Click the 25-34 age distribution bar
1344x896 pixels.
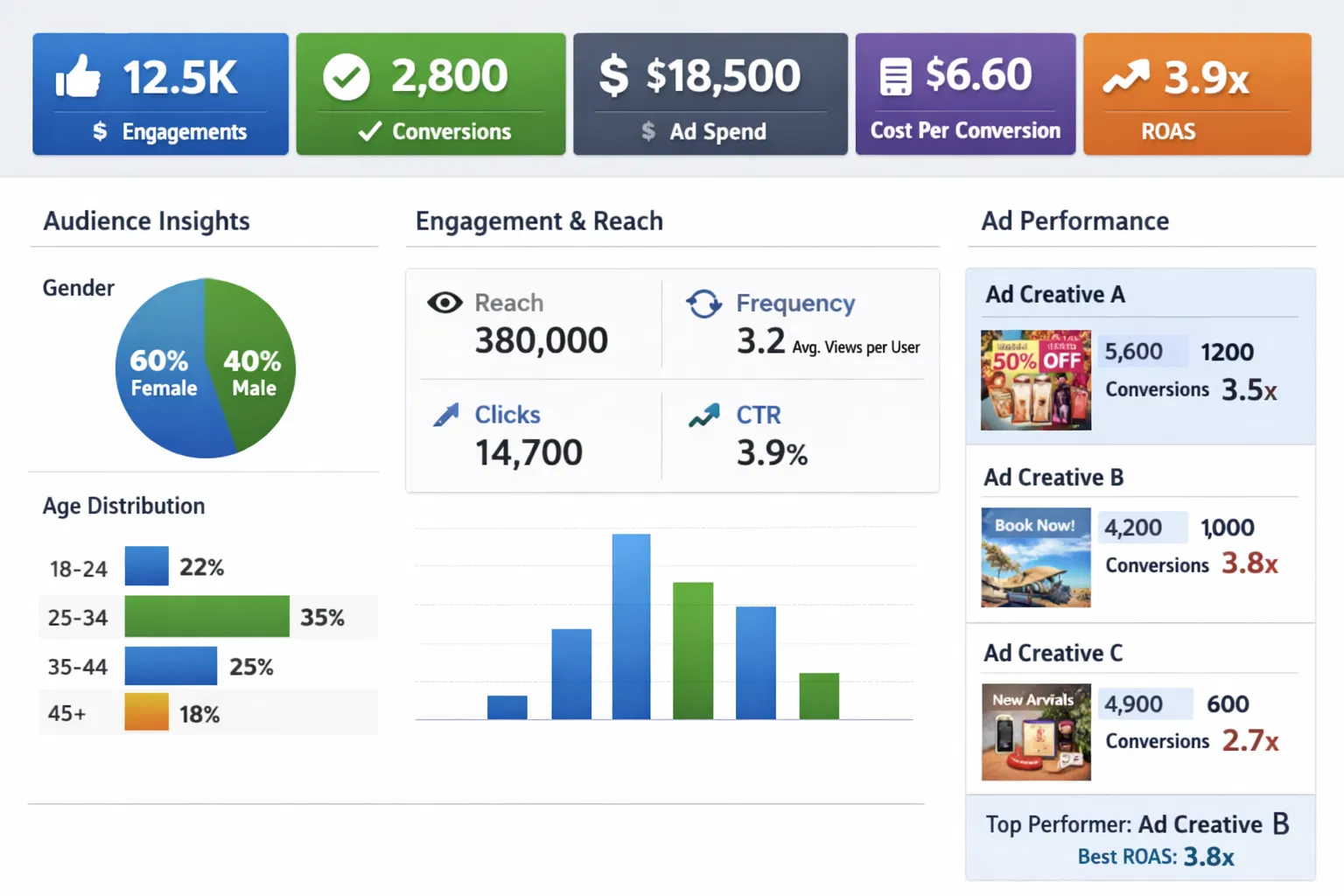coord(206,617)
